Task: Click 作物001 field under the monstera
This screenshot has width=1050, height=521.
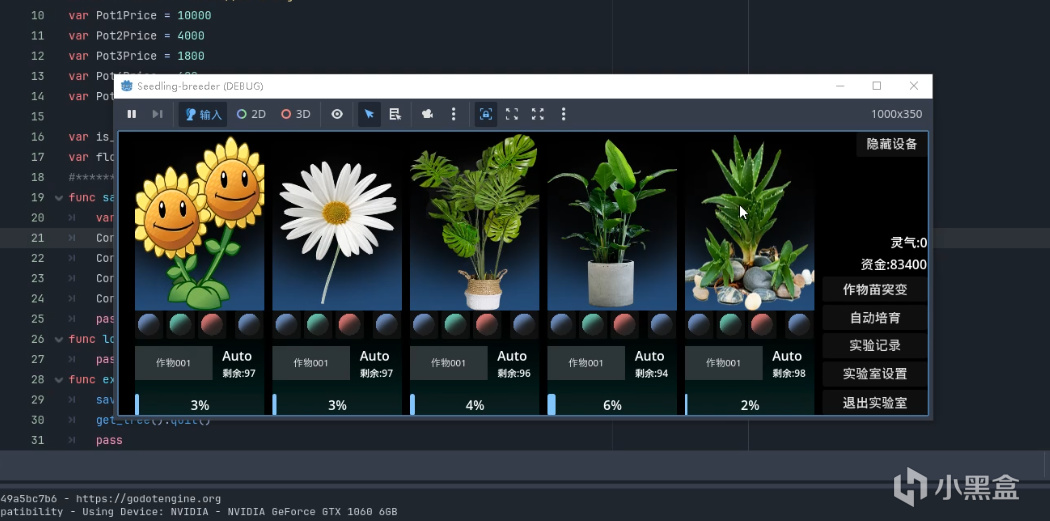Action: click(x=449, y=363)
